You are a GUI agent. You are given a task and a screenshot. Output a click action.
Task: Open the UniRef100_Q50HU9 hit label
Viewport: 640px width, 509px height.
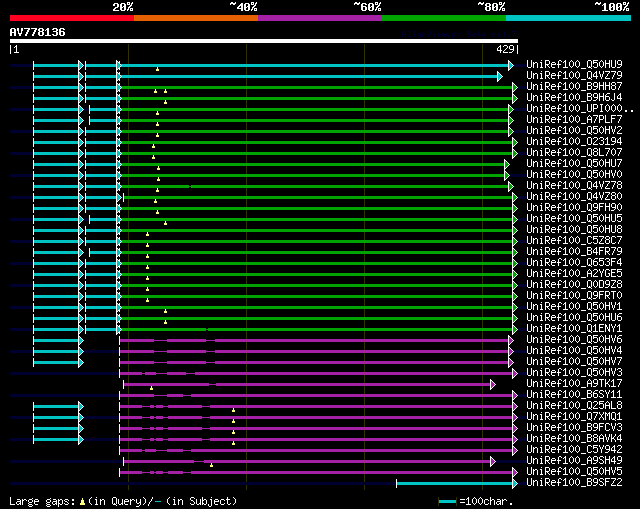[x=574, y=64]
